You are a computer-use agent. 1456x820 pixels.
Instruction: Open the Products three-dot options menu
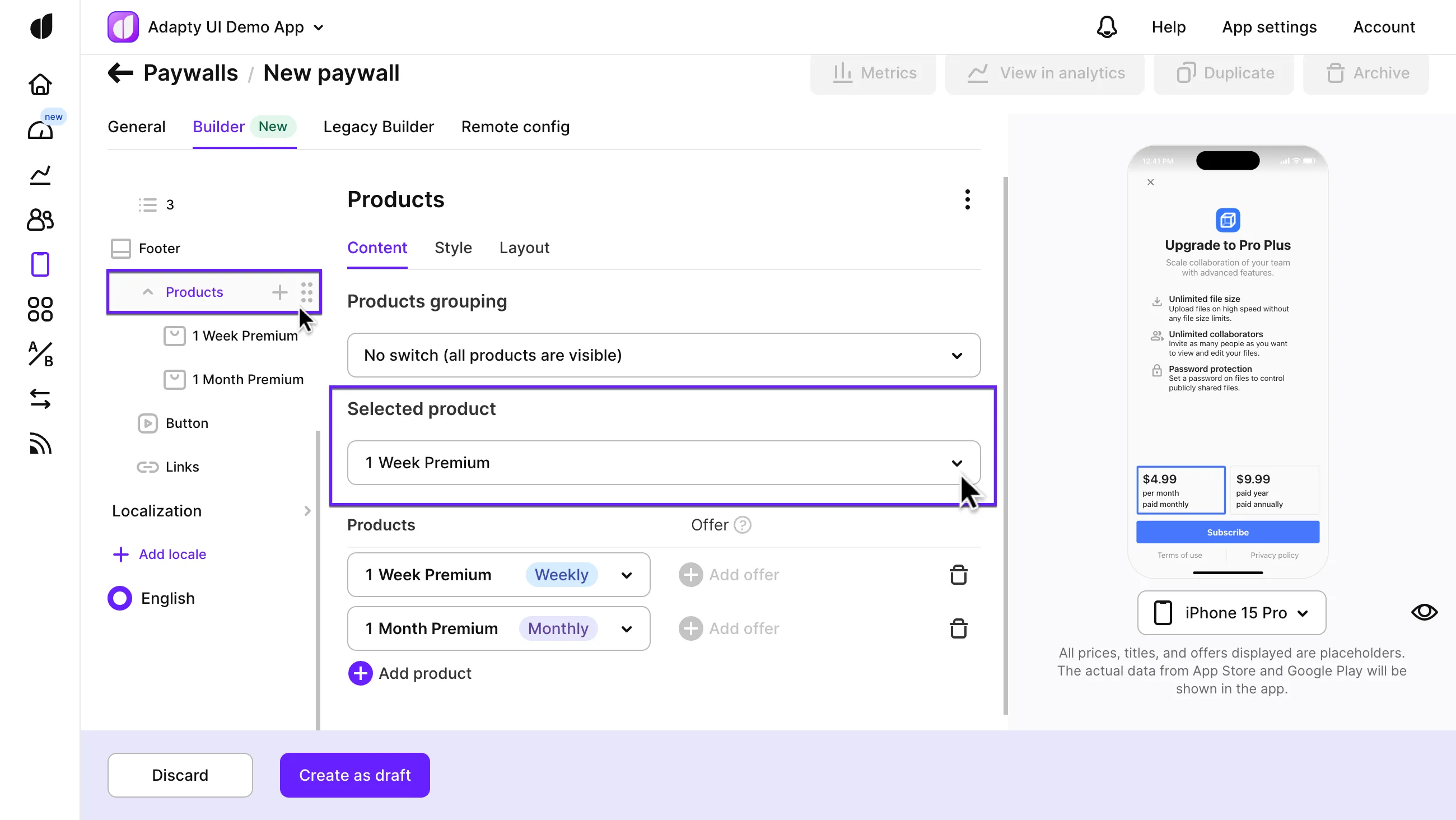pyautogui.click(x=967, y=199)
